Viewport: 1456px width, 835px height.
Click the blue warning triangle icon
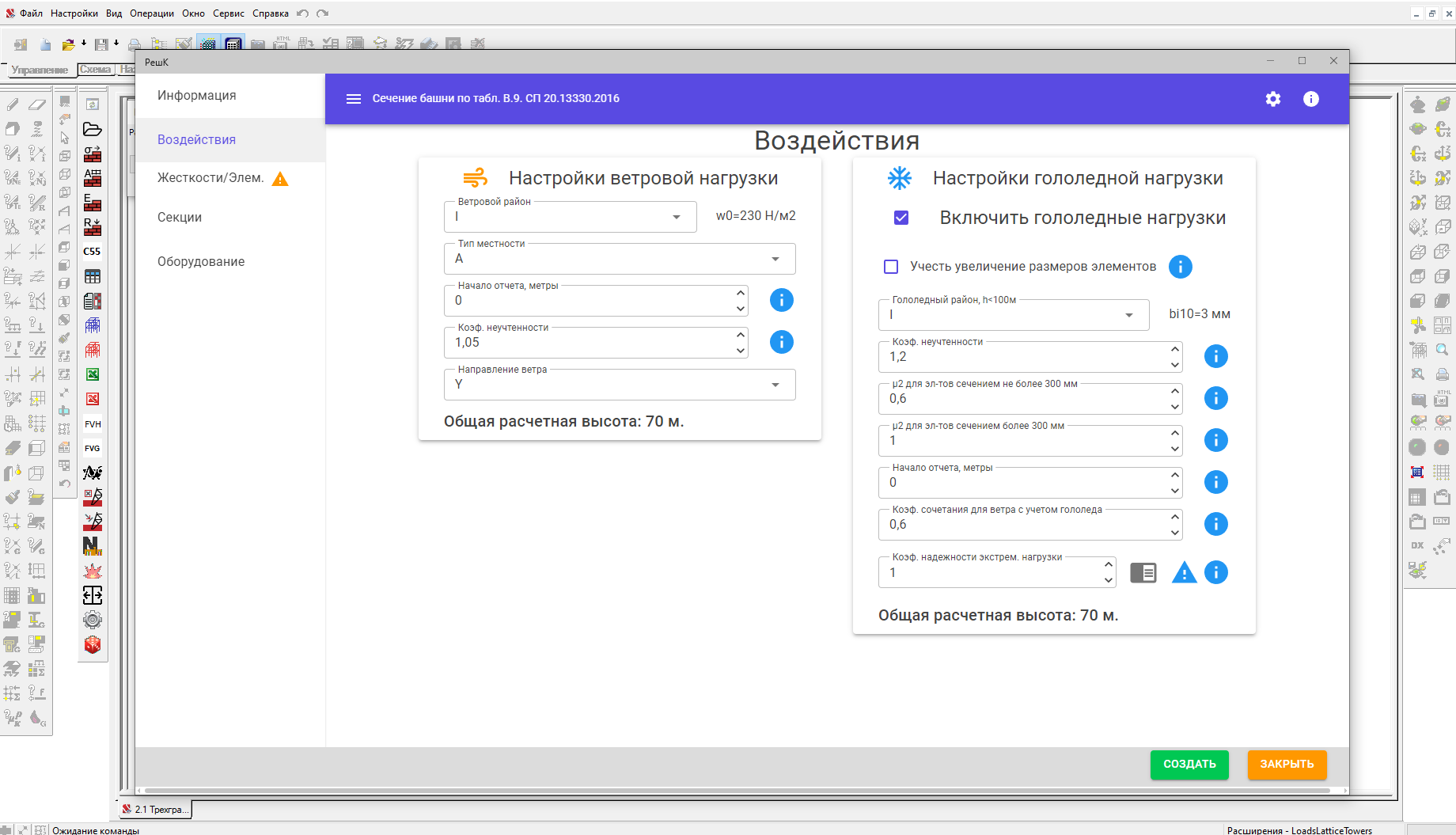tap(1184, 572)
